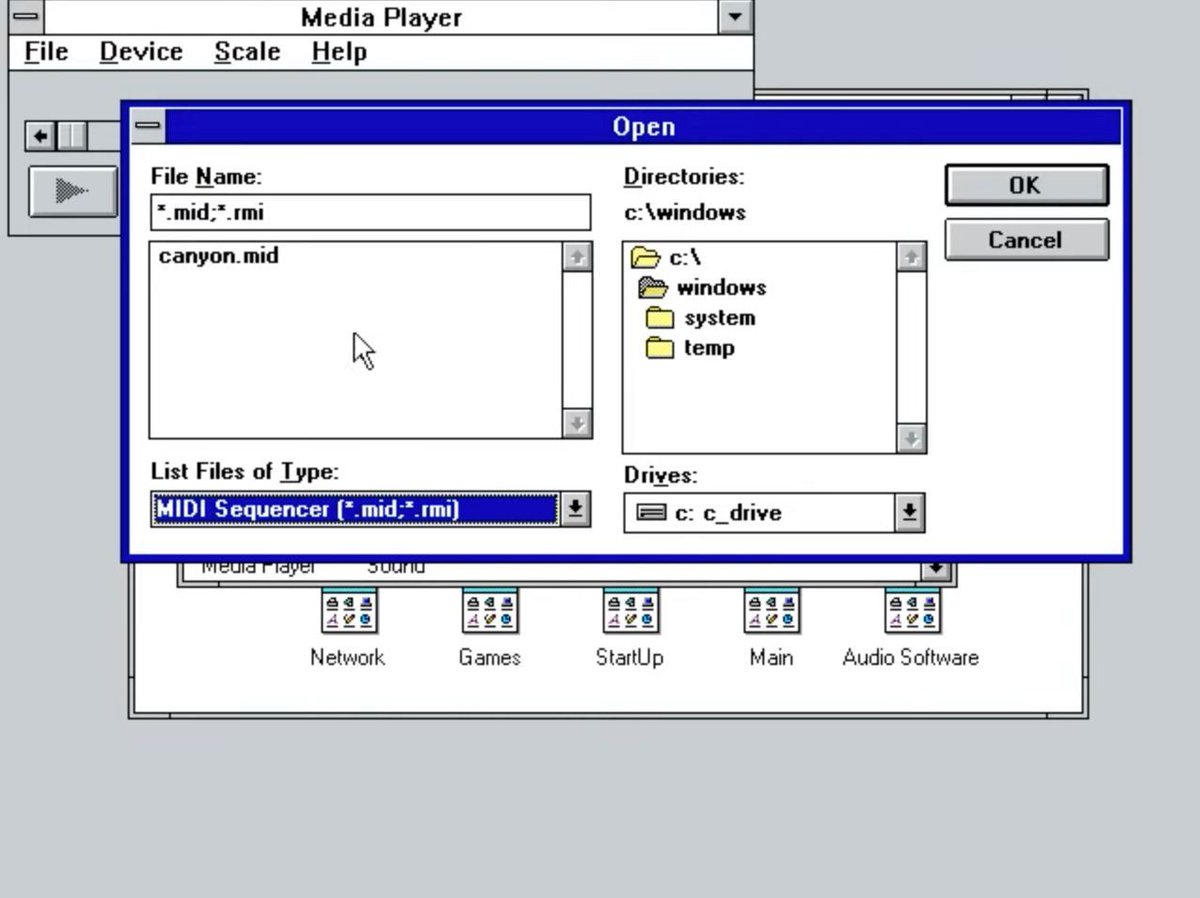Open the Scale menu in Media Player
1200x898 pixels.
click(247, 52)
